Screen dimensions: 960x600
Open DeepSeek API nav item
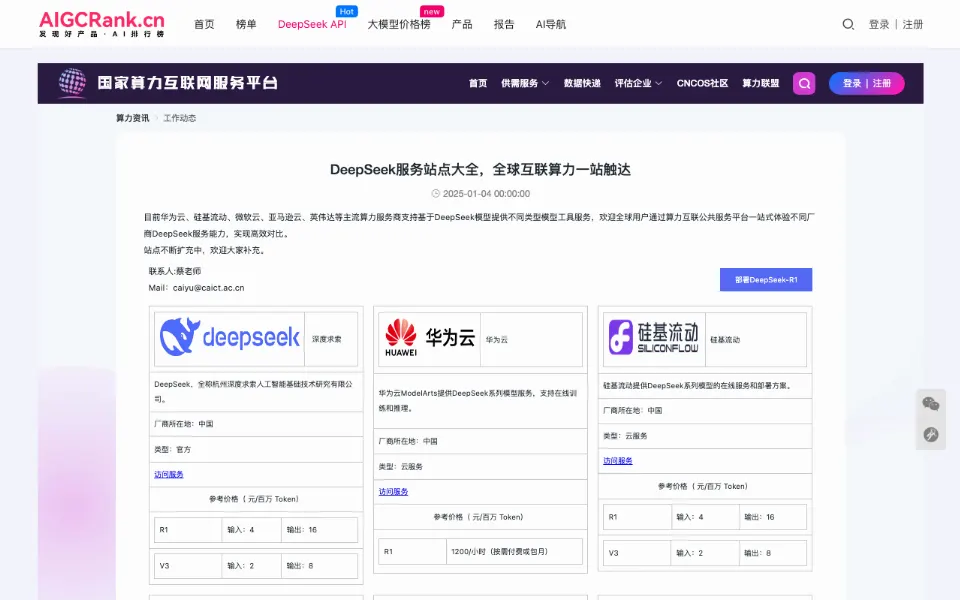(312, 24)
